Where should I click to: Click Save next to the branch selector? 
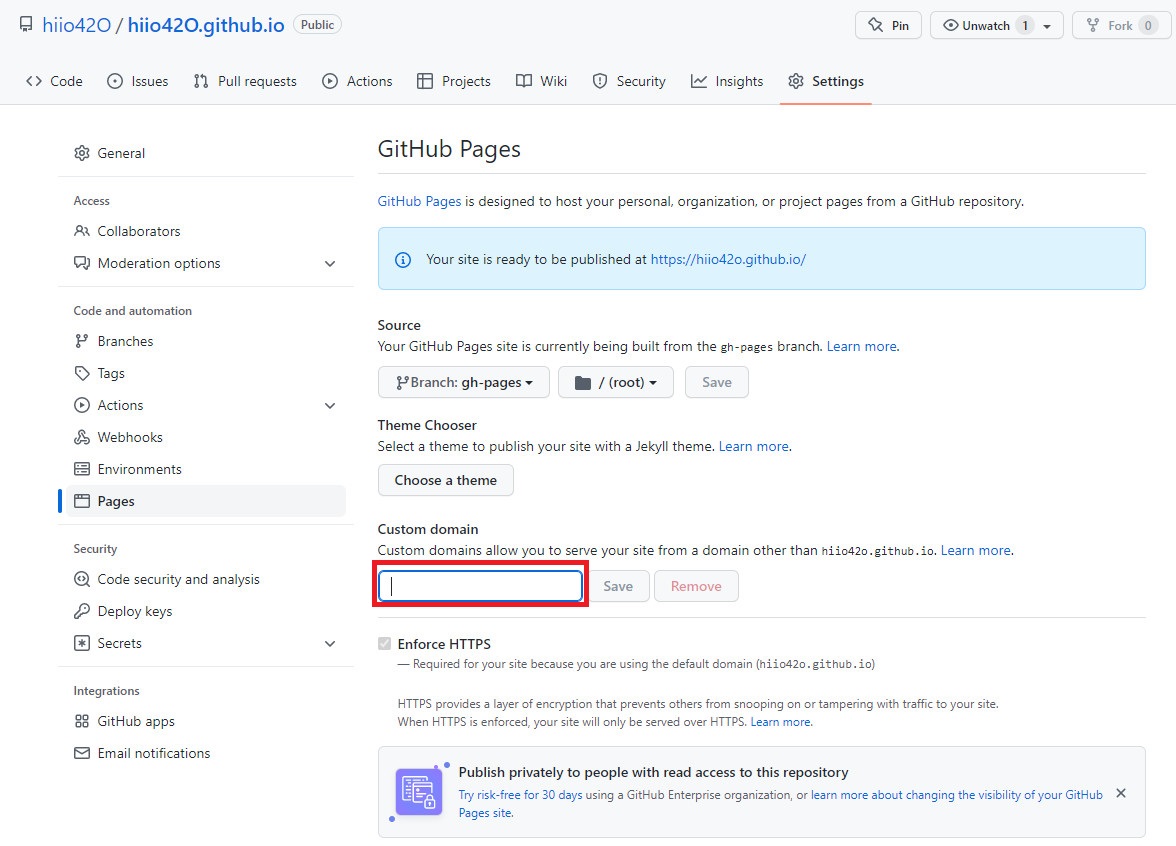coord(716,382)
